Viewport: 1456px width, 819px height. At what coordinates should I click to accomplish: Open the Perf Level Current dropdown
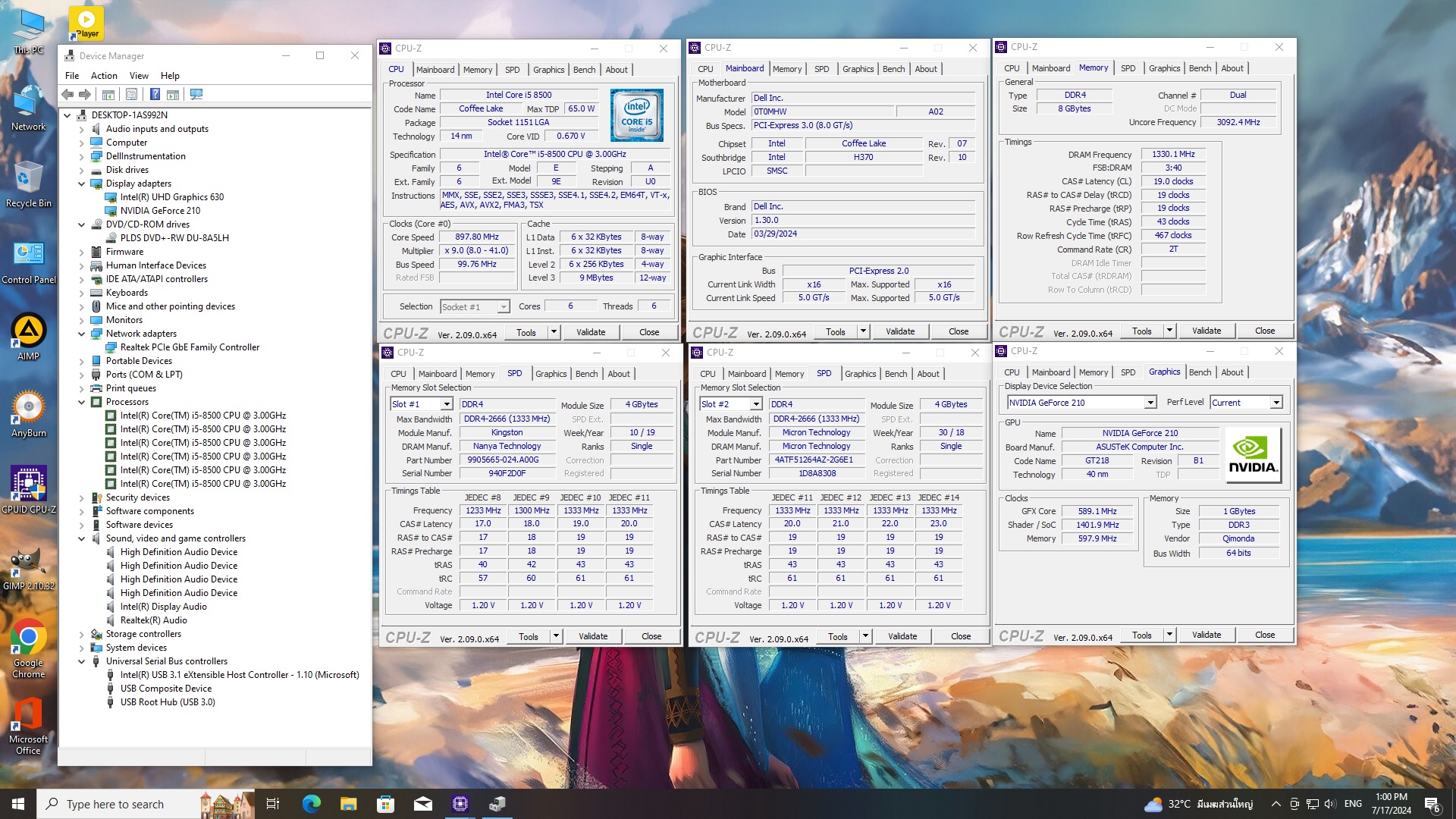pyautogui.click(x=1246, y=403)
